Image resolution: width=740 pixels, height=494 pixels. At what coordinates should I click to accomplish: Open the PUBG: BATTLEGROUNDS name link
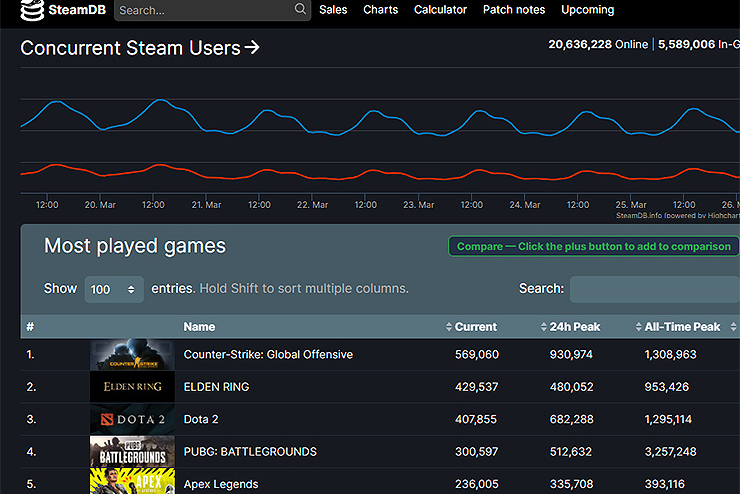pos(250,452)
